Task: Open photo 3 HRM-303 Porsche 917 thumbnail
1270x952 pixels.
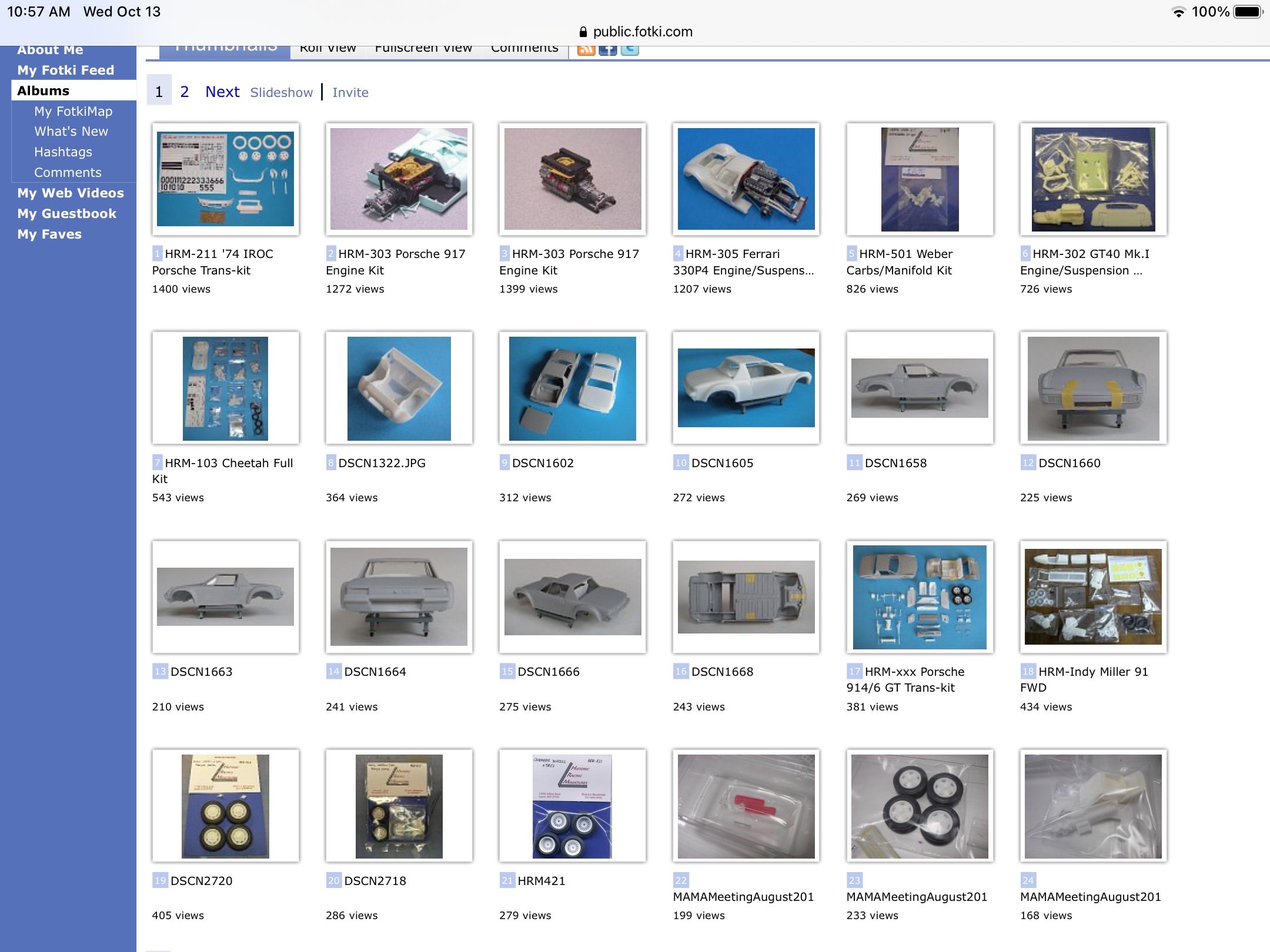Action: (x=573, y=179)
